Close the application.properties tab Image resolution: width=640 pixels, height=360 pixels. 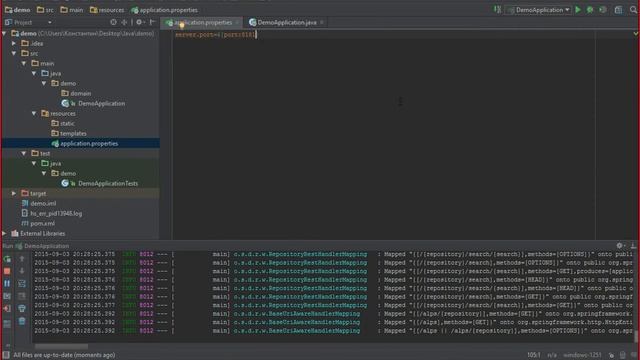(237, 22)
